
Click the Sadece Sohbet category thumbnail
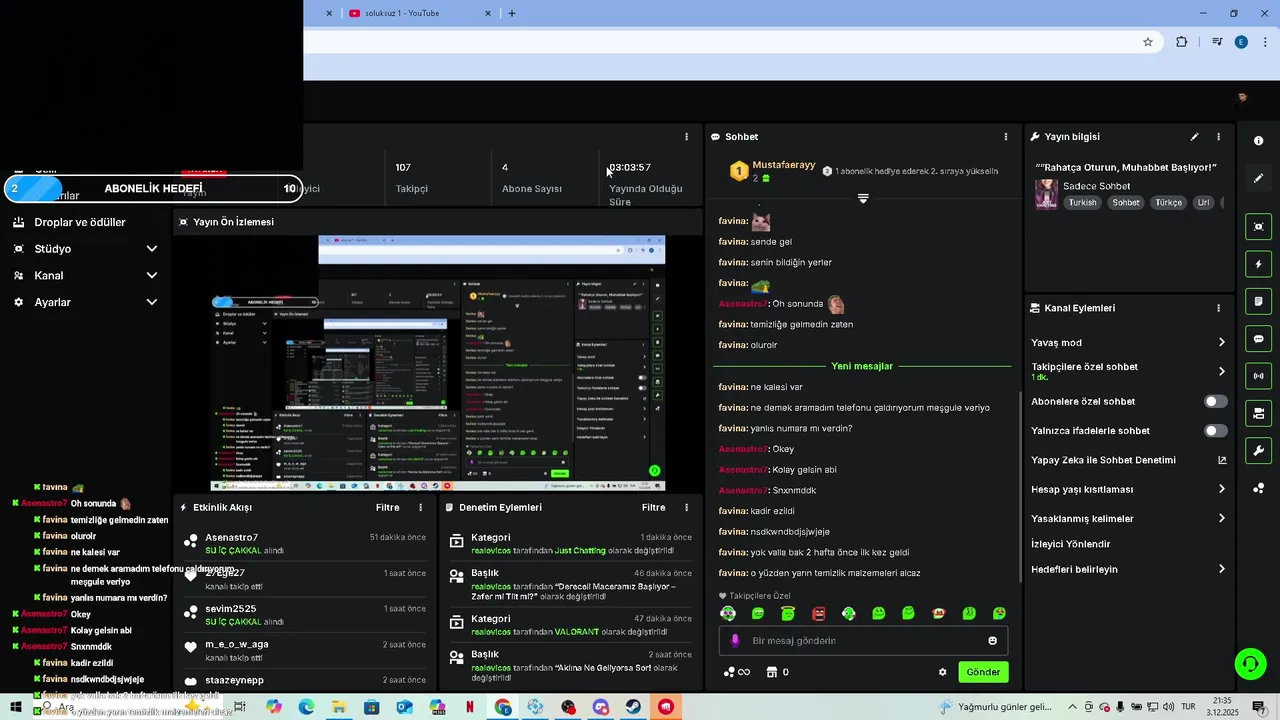pos(1046,193)
